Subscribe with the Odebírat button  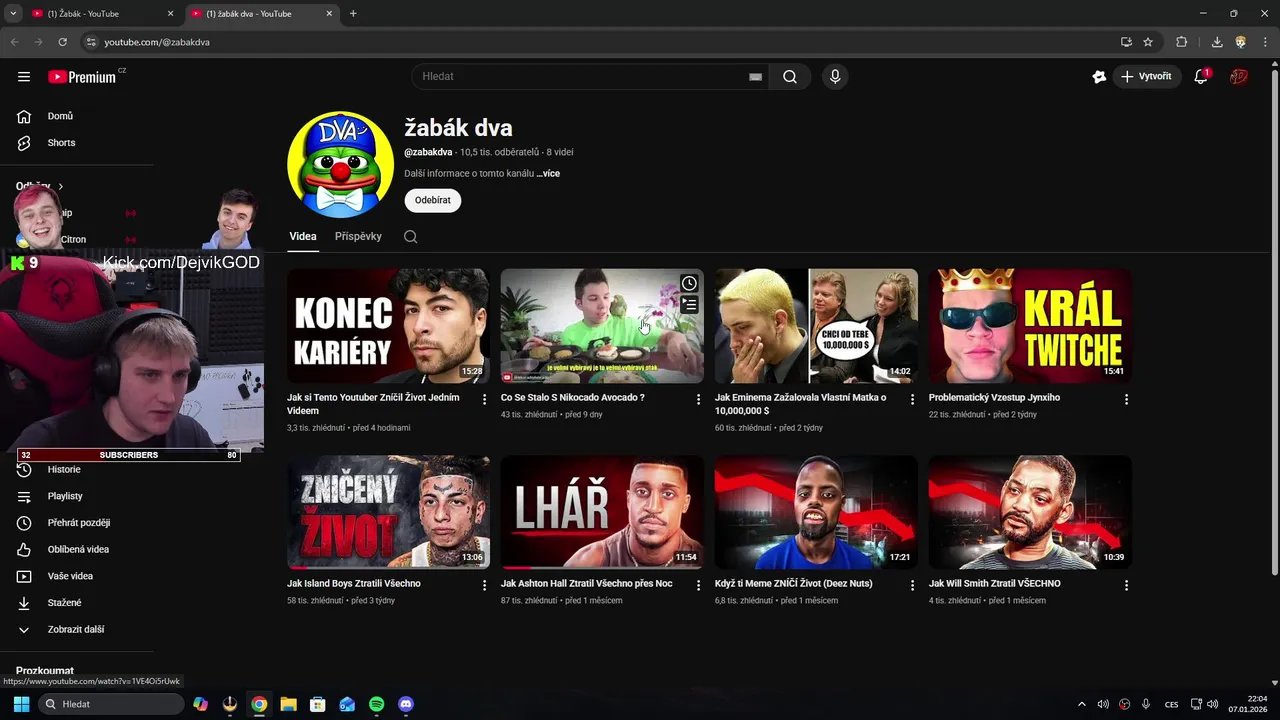[x=432, y=200]
